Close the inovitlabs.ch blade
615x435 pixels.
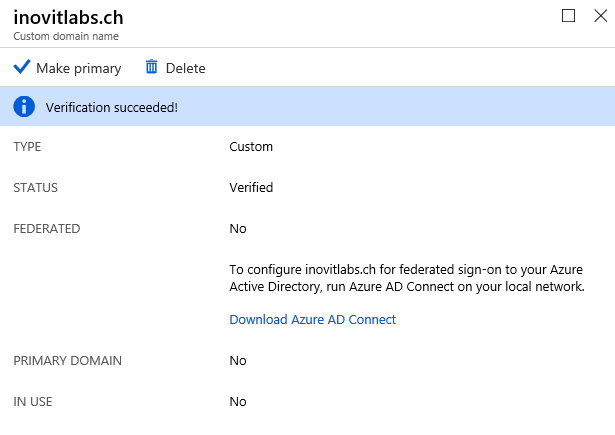[x=600, y=16]
